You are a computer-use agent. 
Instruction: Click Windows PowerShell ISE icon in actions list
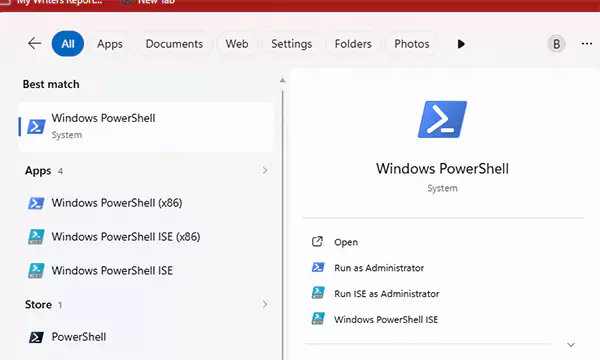pyautogui.click(x=318, y=318)
